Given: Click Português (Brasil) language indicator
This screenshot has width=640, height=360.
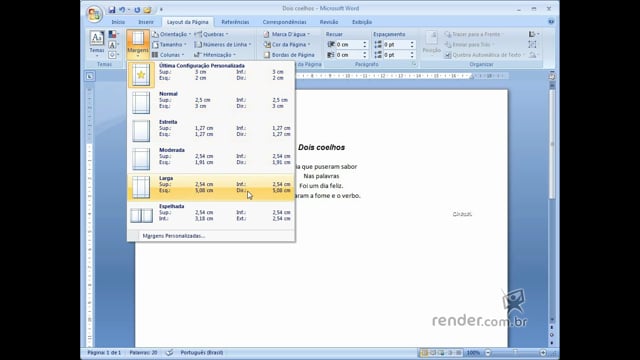Looking at the screenshot, I should pos(202,353).
